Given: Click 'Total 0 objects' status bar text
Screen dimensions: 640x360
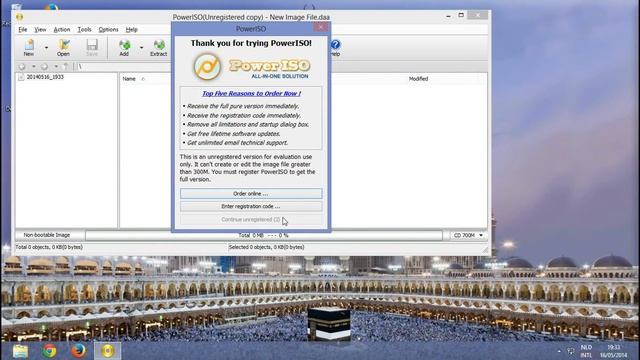Looking at the screenshot, I should 49,247.
